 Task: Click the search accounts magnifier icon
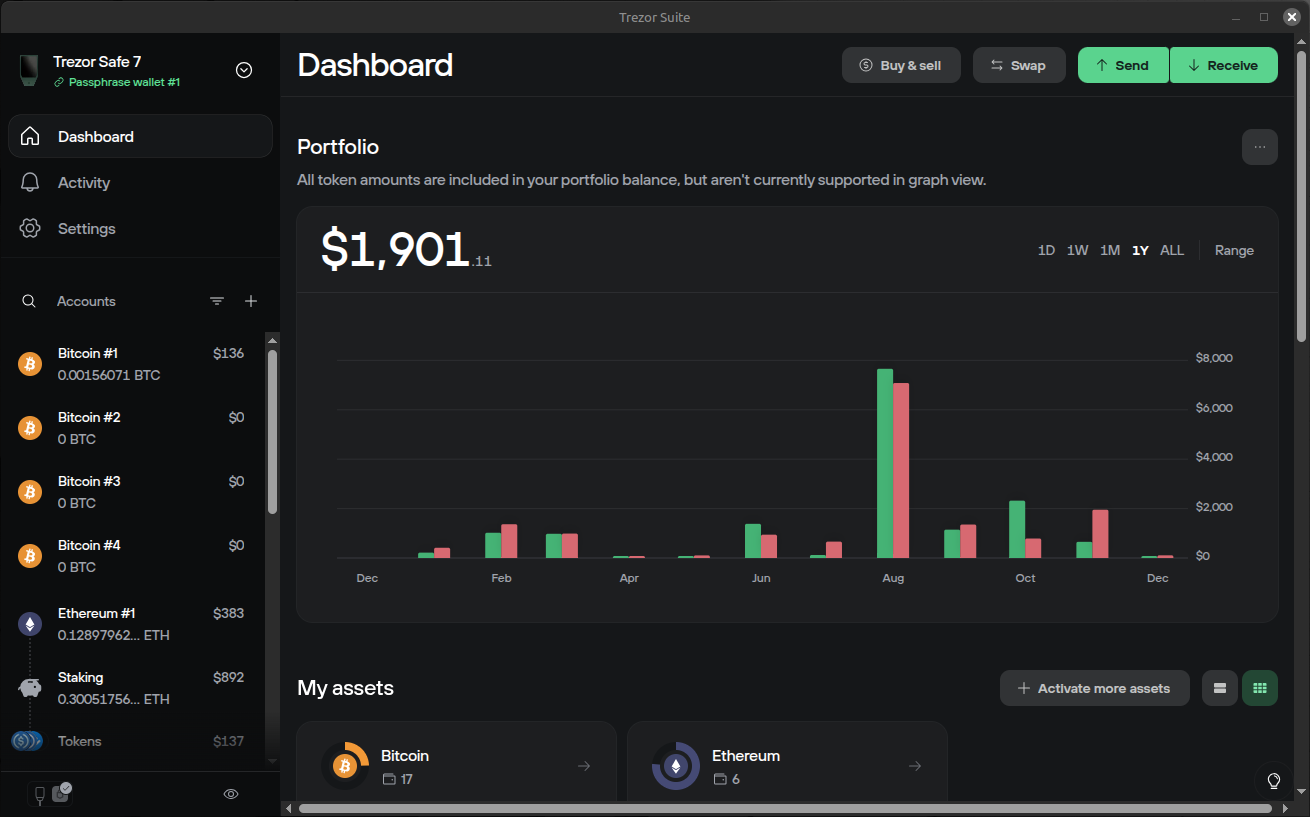[30, 301]
